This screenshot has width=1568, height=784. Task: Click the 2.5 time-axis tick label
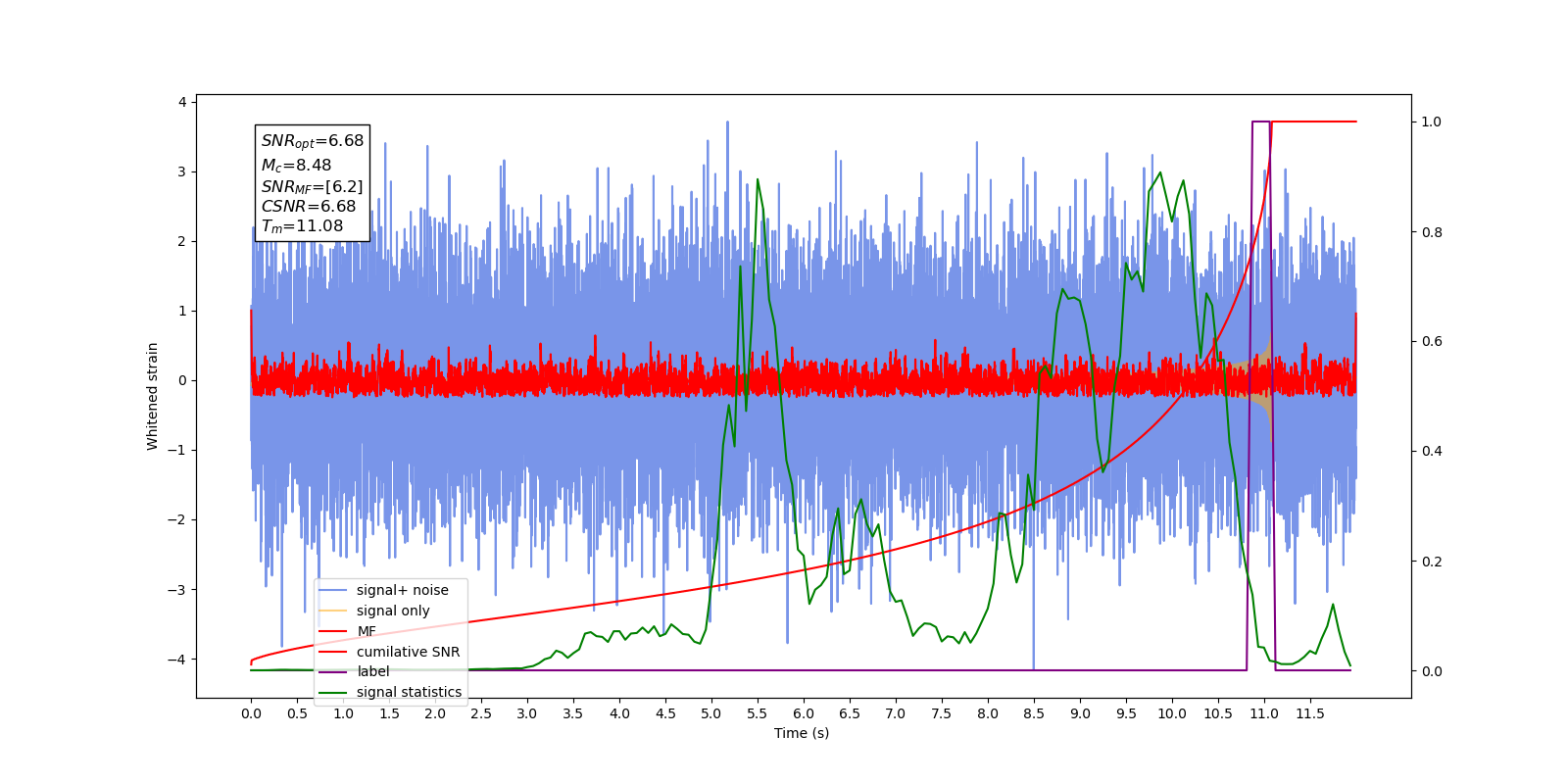point(481,713)
